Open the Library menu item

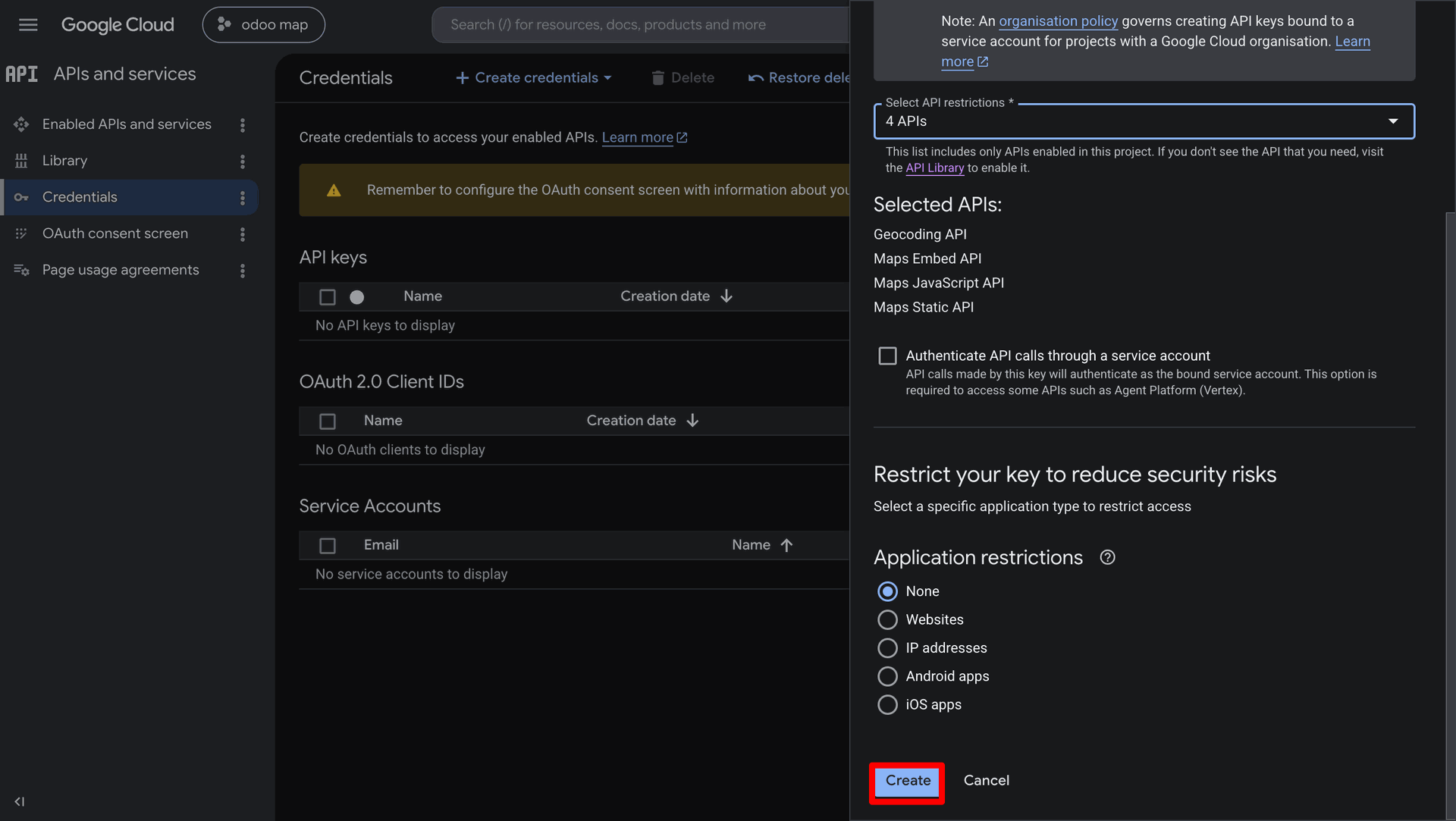(x=64, y=161)
